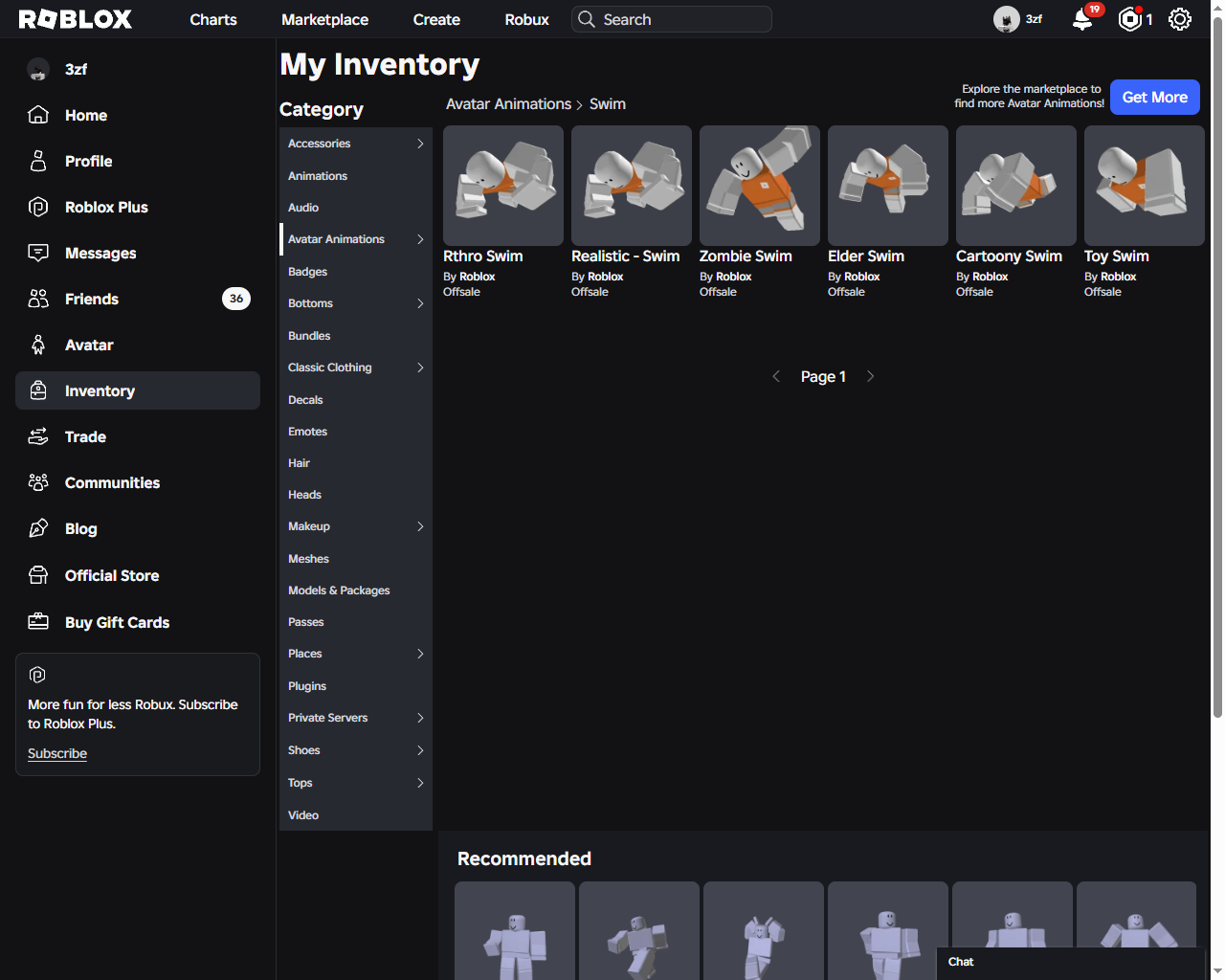The width and height of the screenshot is (1225, 980).
Task: Select the Models & Packages category
Action: 356,590
